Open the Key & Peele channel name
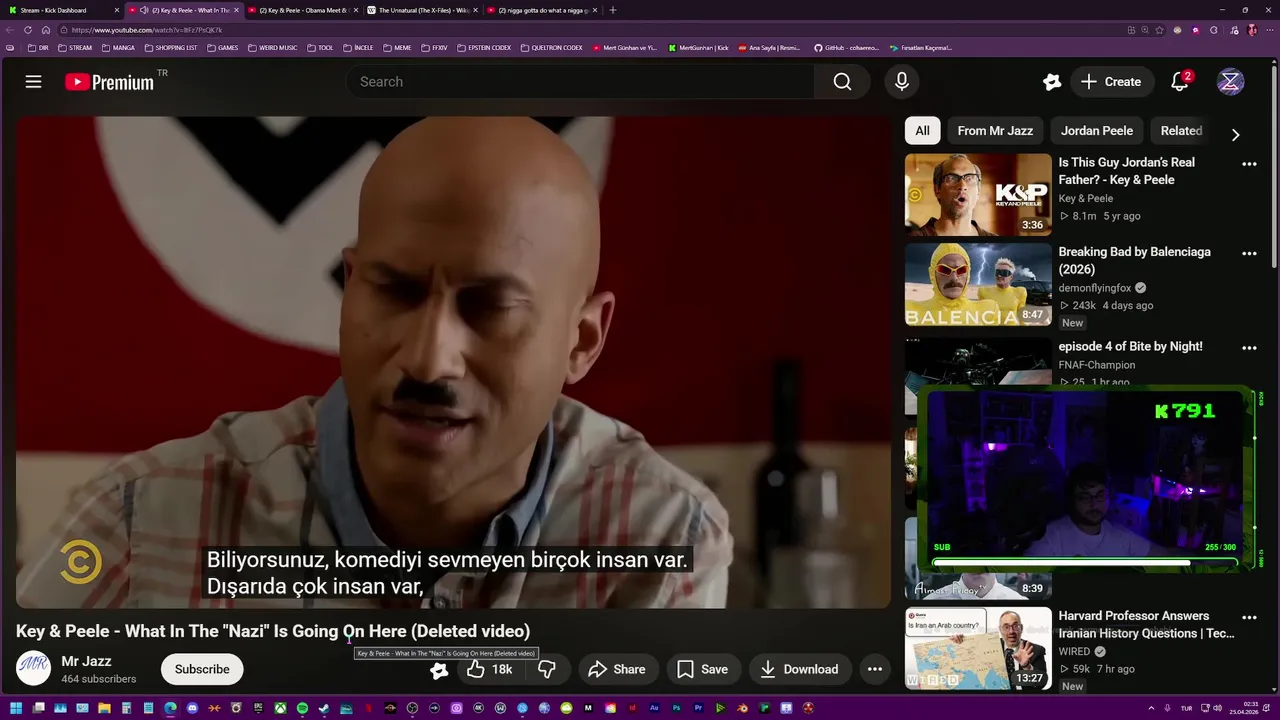This screenshot has width=1280, height=720. 1086,198
